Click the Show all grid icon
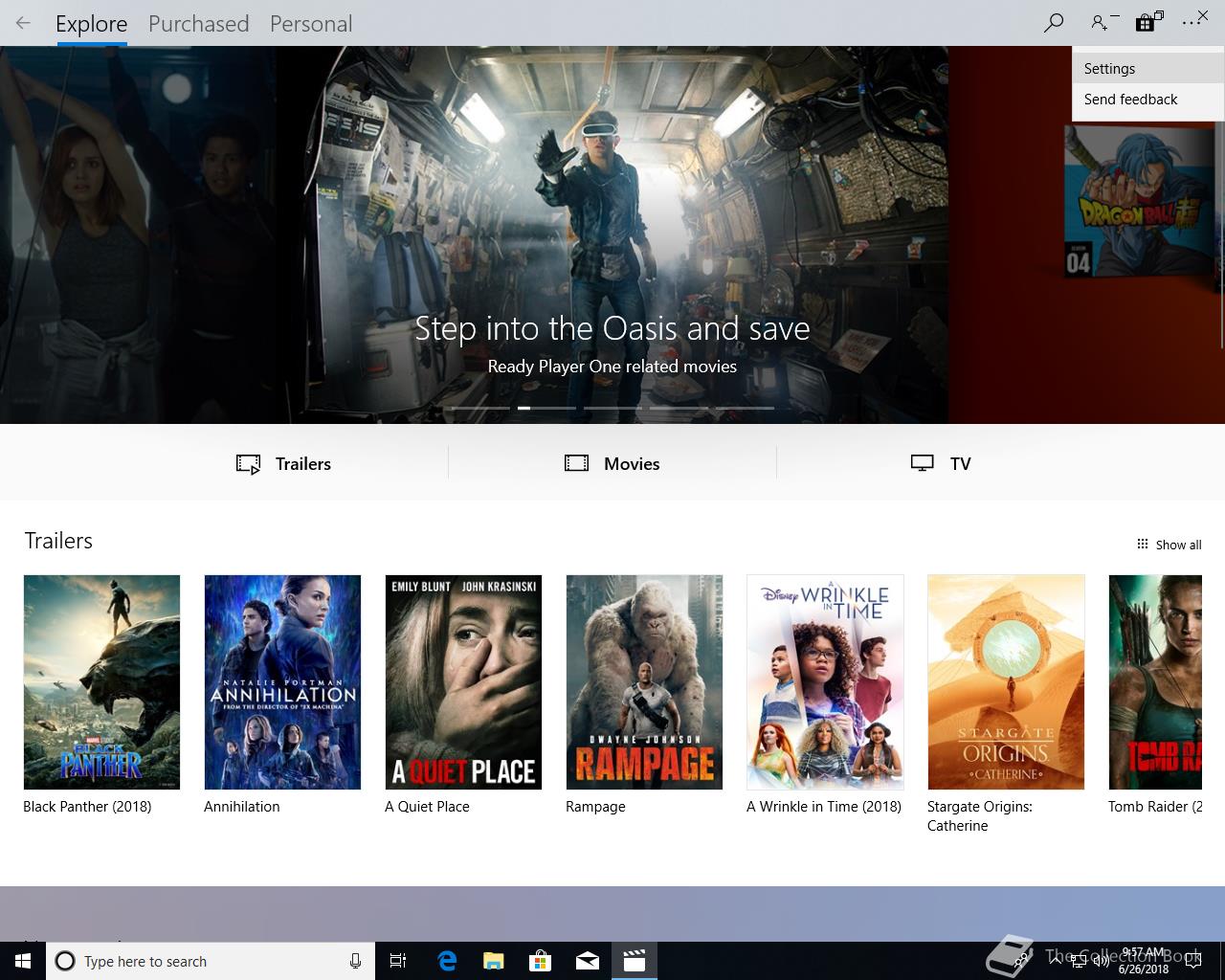This screenshot has height=980, width=1225. 1142,544
